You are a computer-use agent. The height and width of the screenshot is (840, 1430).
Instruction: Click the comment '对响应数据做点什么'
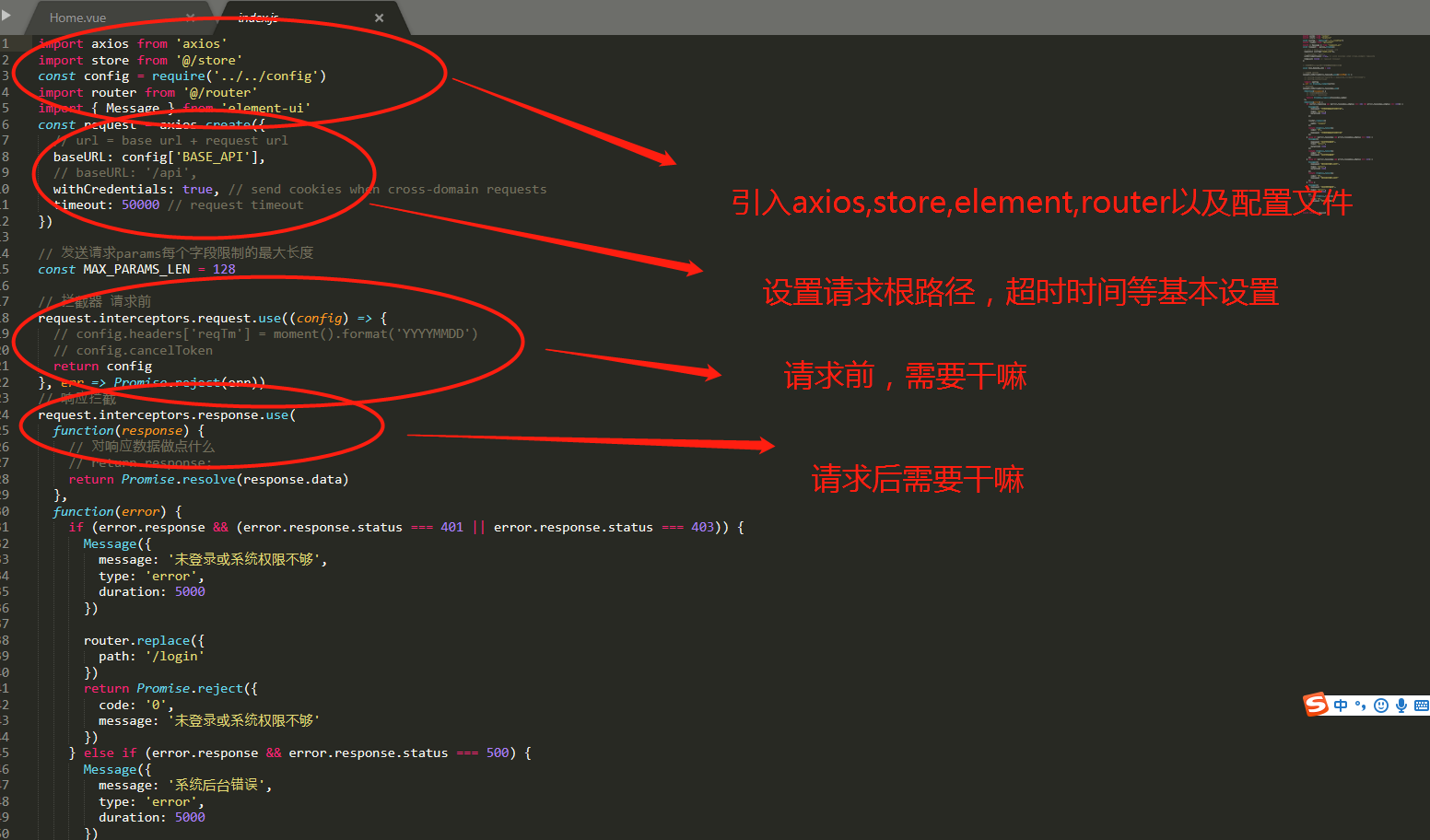pos(141,446)
